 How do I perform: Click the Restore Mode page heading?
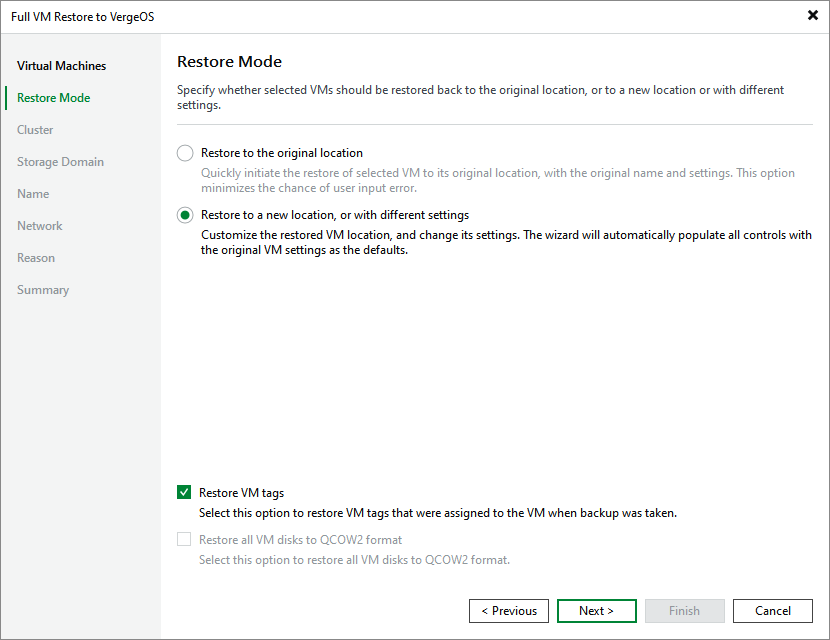click(x=229, y=61)
